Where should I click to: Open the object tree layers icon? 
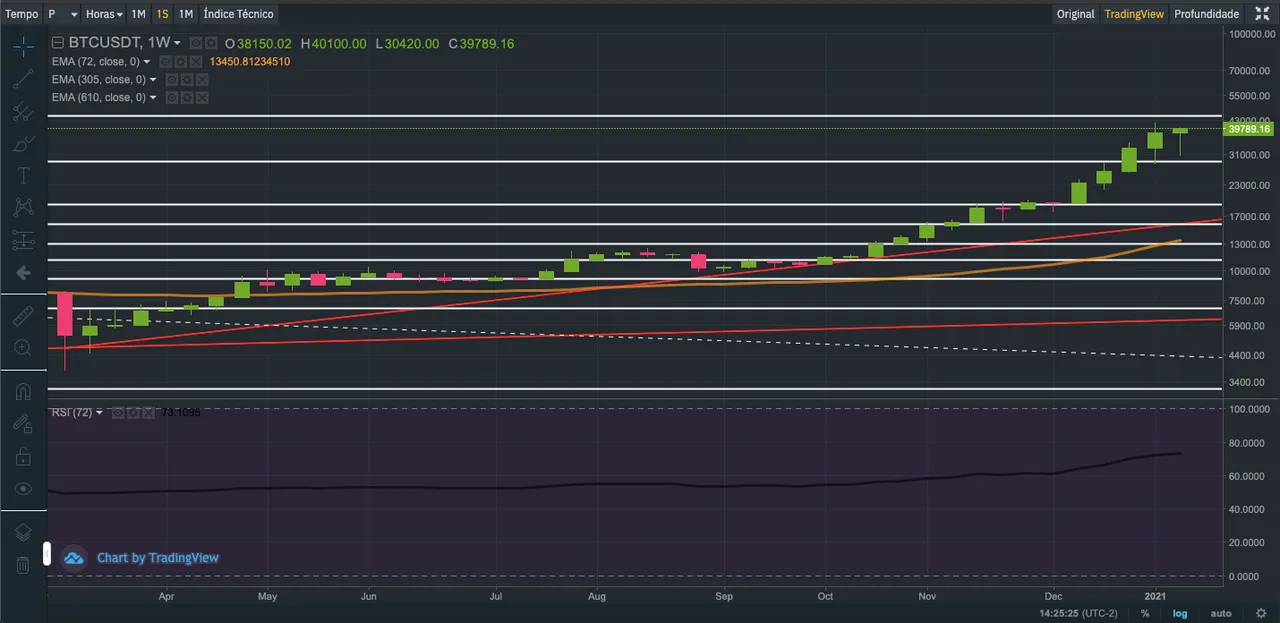click(23, 532)
